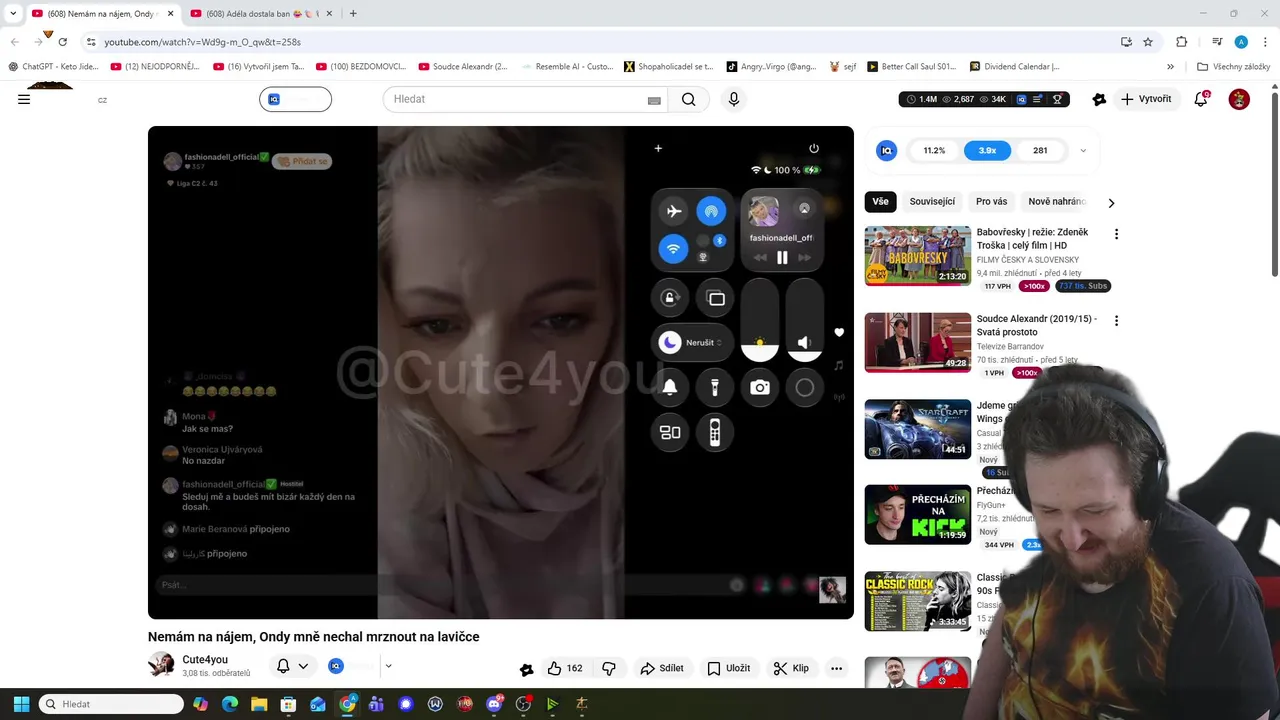
Task: Click the install/cast icon in address bar
Action: click(1127, 42)
